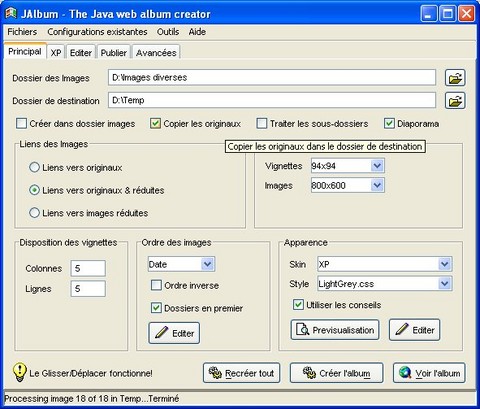Click the JAlbum title bar app icon
480x409 pixels.
pyautogui.click(x=11, y=14)
